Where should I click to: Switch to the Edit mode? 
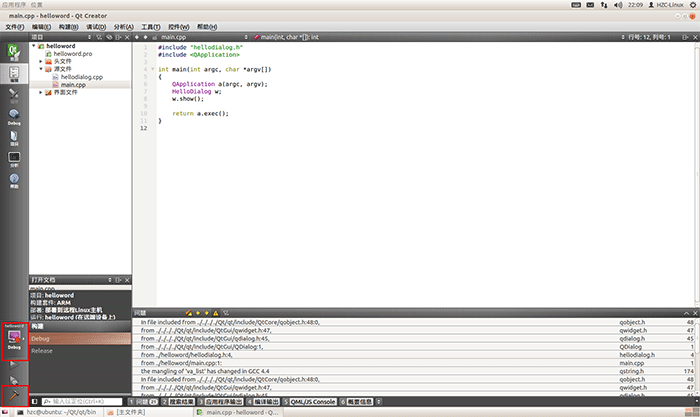click(14, 74)
